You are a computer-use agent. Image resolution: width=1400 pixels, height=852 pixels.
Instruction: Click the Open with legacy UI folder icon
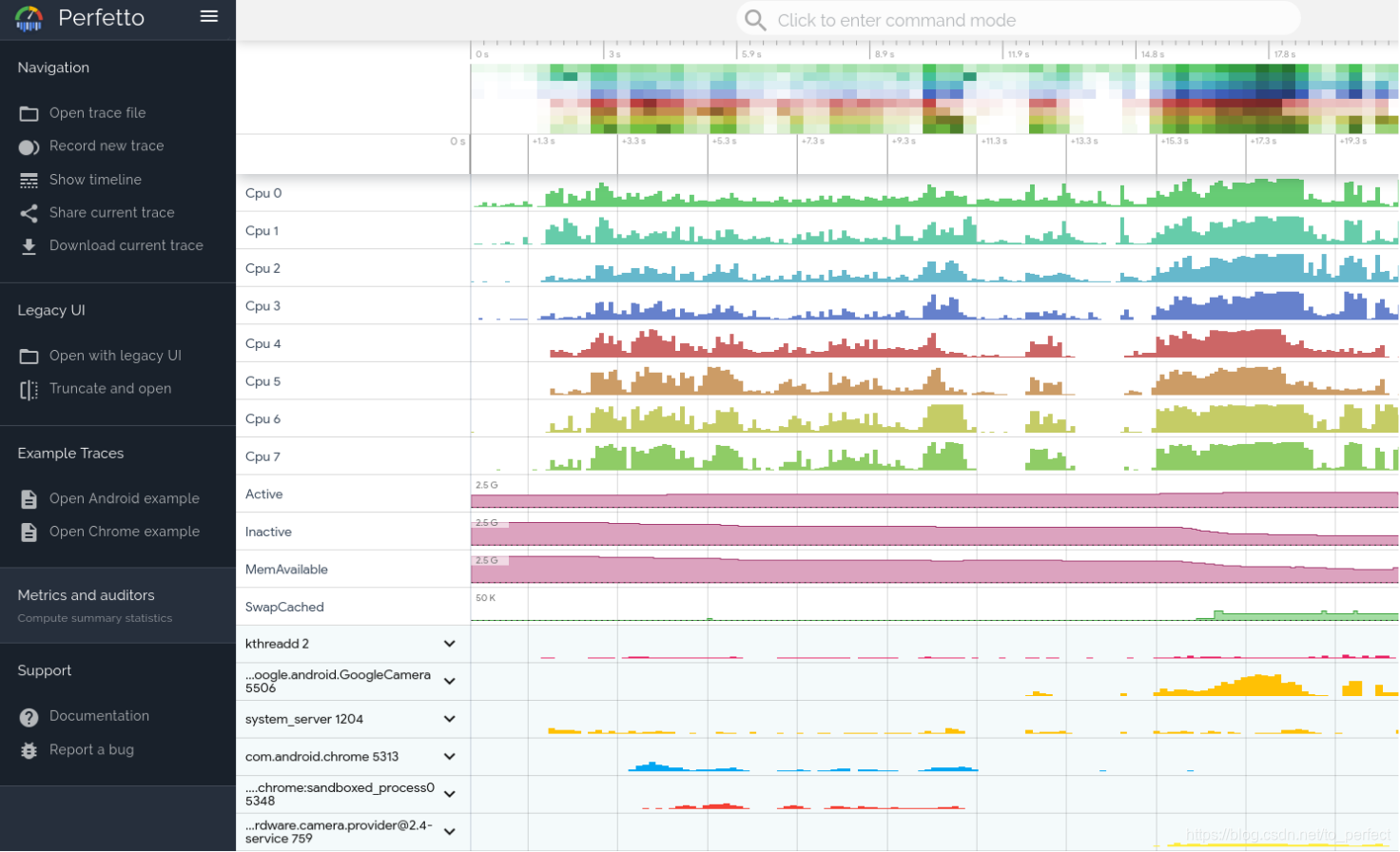pyautogui.click(x=29, y=356)
